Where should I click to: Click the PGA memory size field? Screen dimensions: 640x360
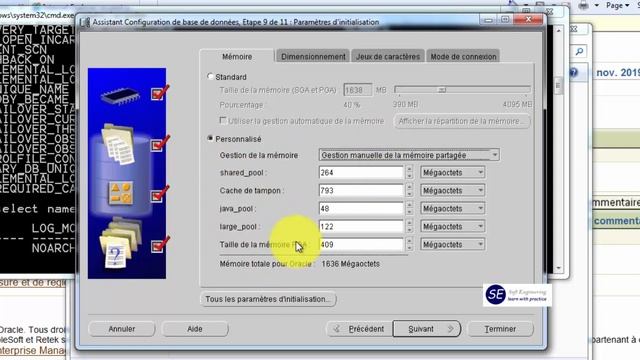(361, 244)
